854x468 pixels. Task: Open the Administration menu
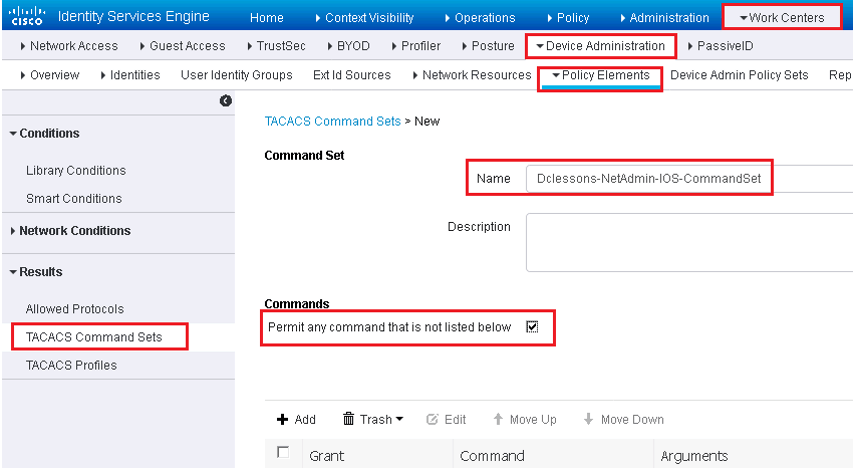[664, 17]
